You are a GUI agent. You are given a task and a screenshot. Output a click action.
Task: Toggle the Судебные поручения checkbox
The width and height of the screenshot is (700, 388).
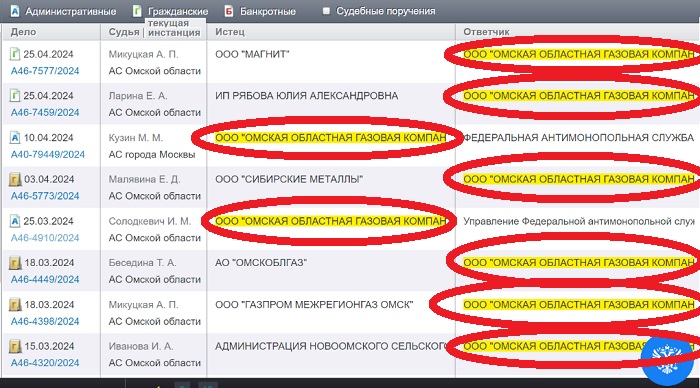point(326,11)
